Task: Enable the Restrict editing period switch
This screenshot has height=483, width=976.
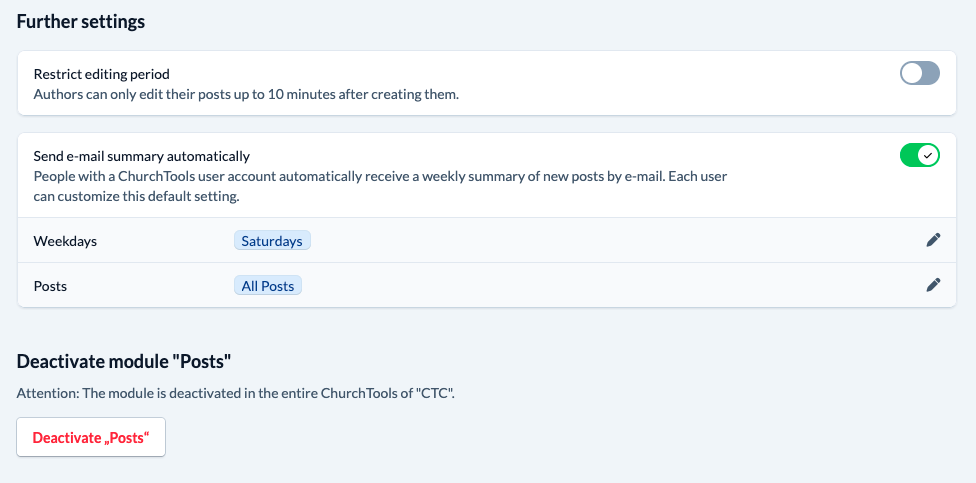Action: [920, 73]
